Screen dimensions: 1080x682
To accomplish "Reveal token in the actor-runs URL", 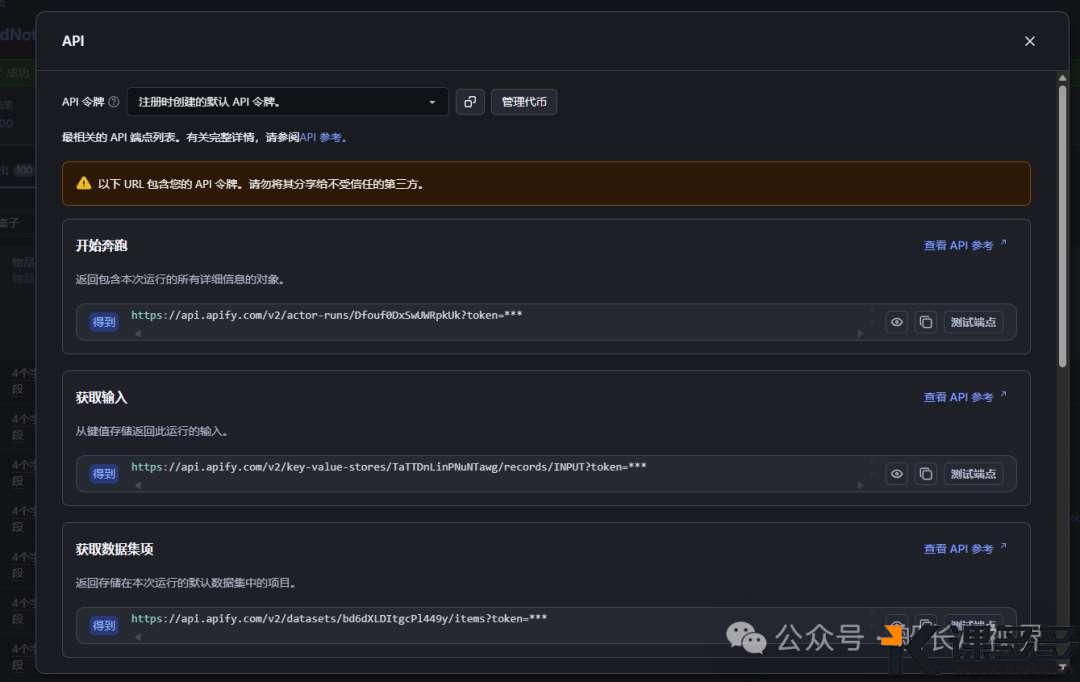I will click(x=897, y=322).
